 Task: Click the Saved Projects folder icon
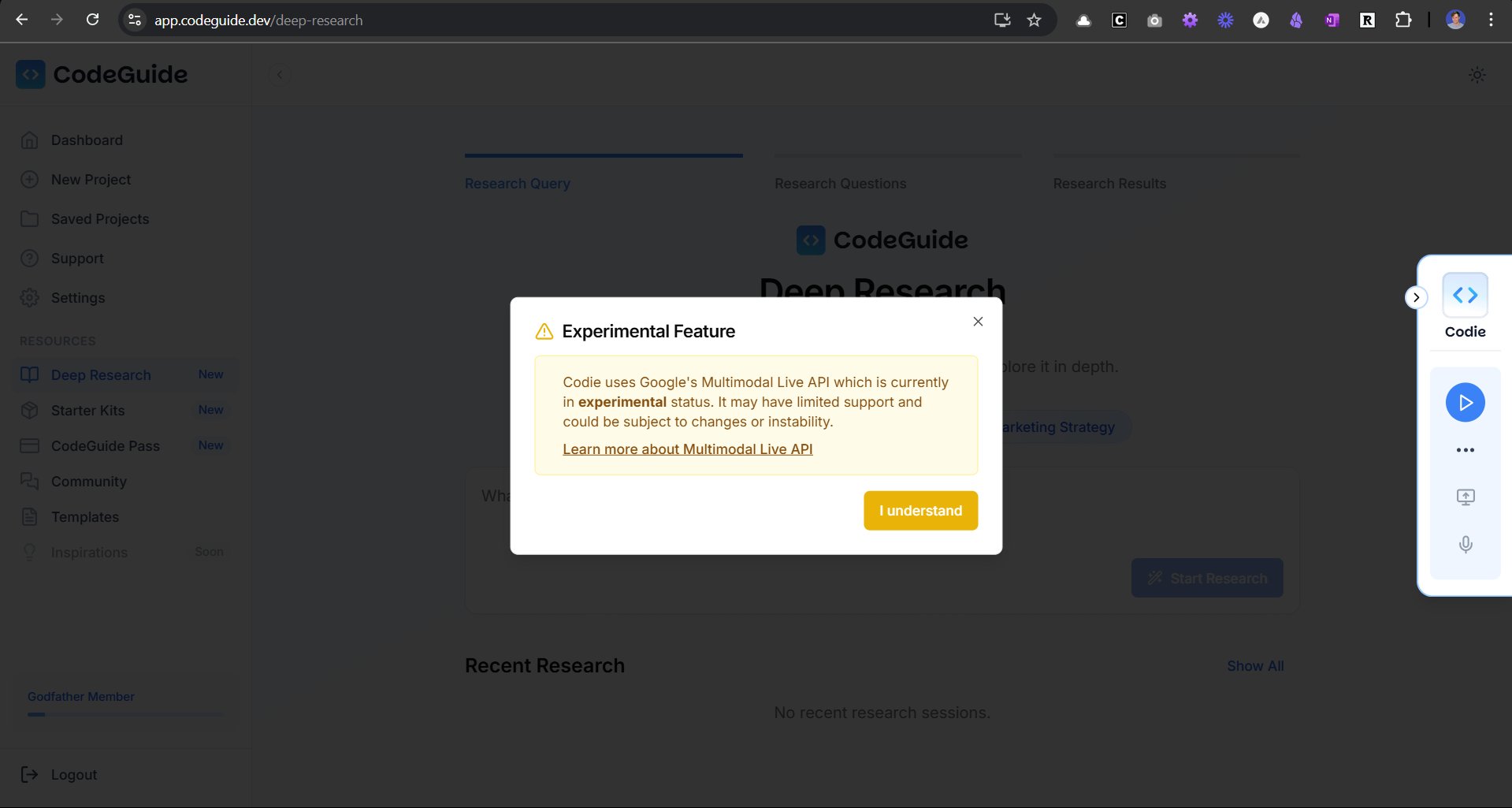30,219
